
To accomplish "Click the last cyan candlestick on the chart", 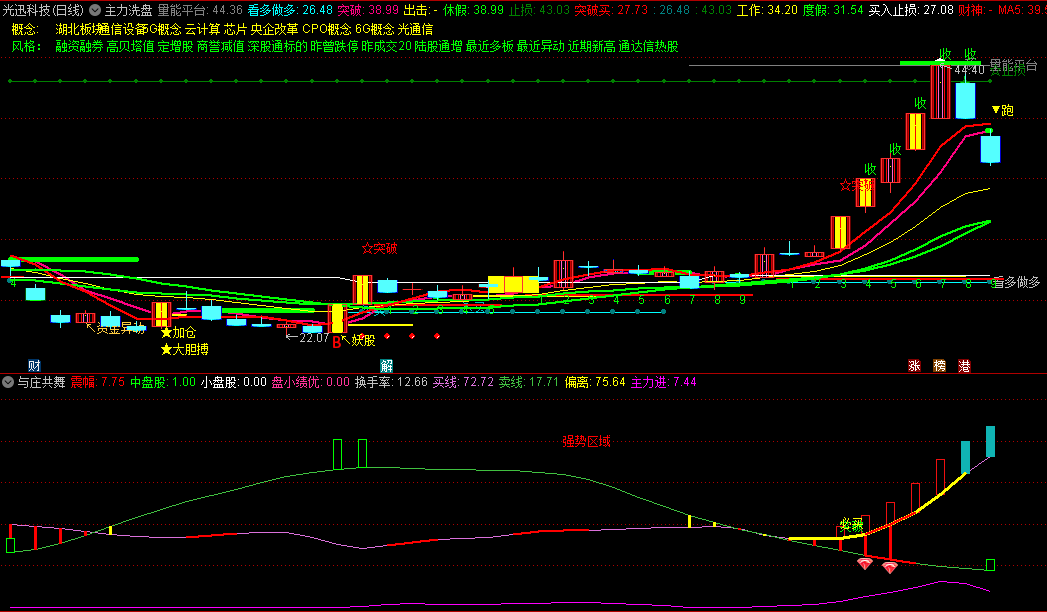I will (x=990, y=149).
